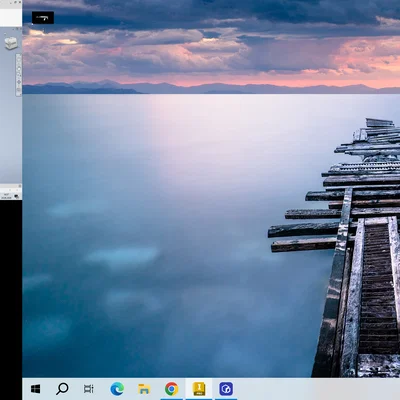Viewport: 400px width, 400px height.
Task: Switch to Google Chrome in the taskbar
Action: point(171,389)
